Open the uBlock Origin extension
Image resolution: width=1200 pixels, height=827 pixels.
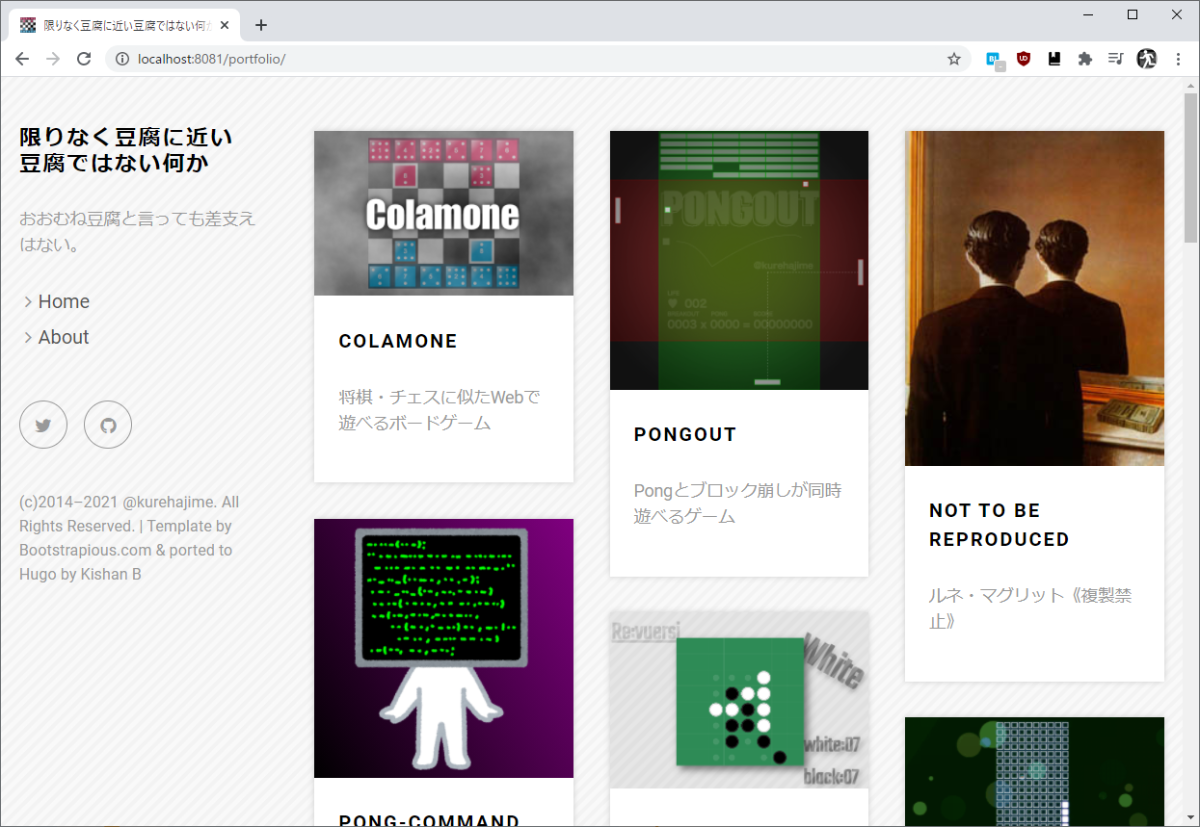click(x=1023, y=59)
